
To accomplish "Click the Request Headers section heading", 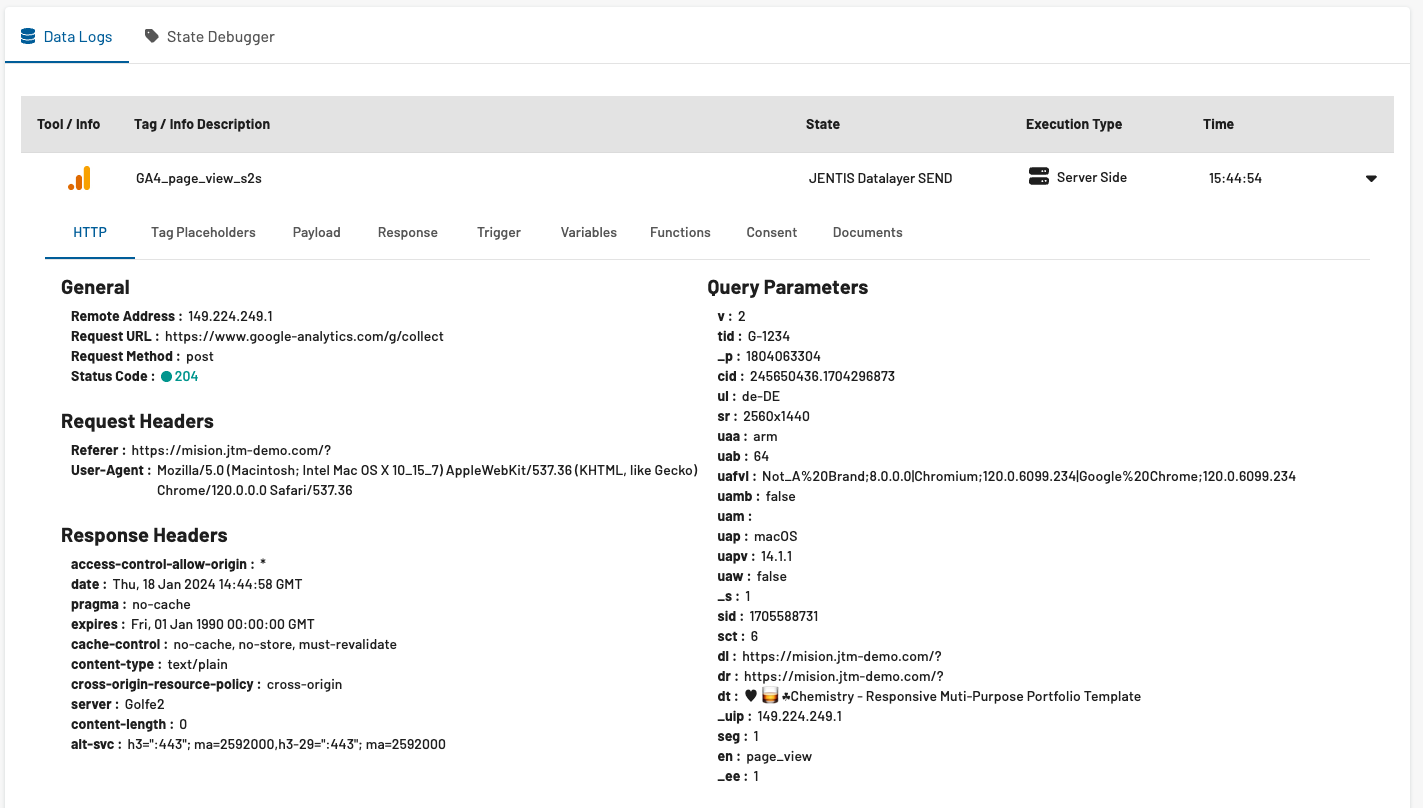I will click(x=137, y=421).
